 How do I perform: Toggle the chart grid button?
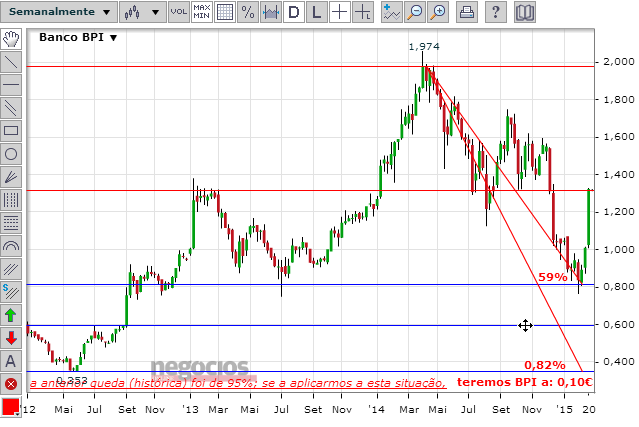pyautogui.click(x=225, y=12)
